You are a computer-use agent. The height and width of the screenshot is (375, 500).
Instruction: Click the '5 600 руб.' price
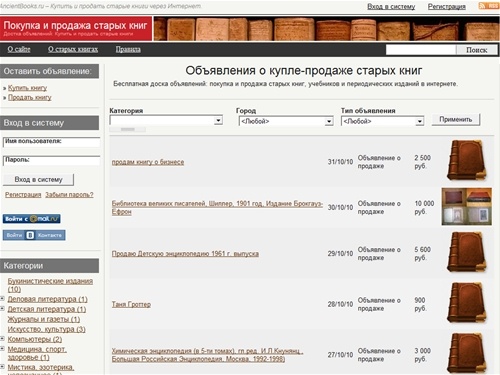pos(422,253)
